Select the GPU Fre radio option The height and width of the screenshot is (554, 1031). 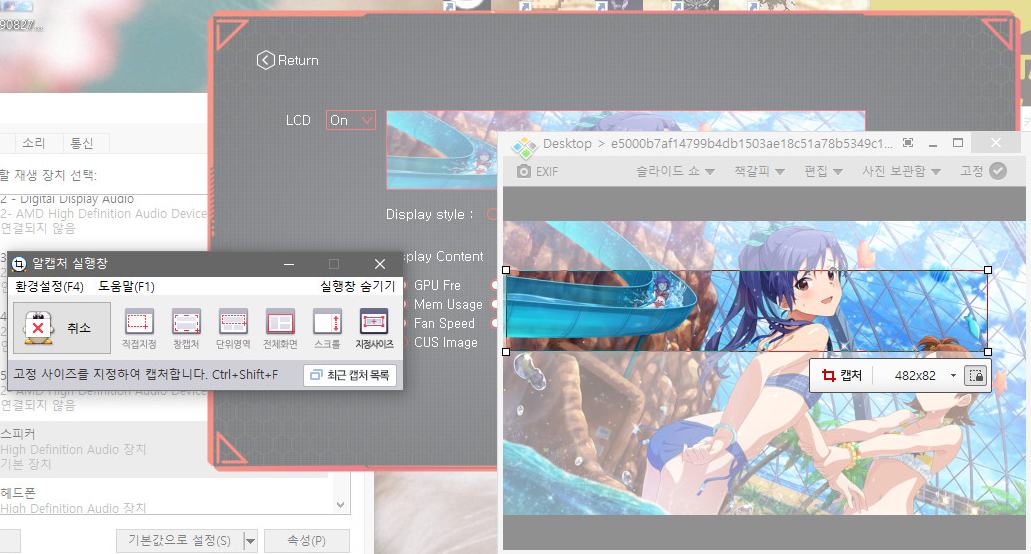point(405,286)
